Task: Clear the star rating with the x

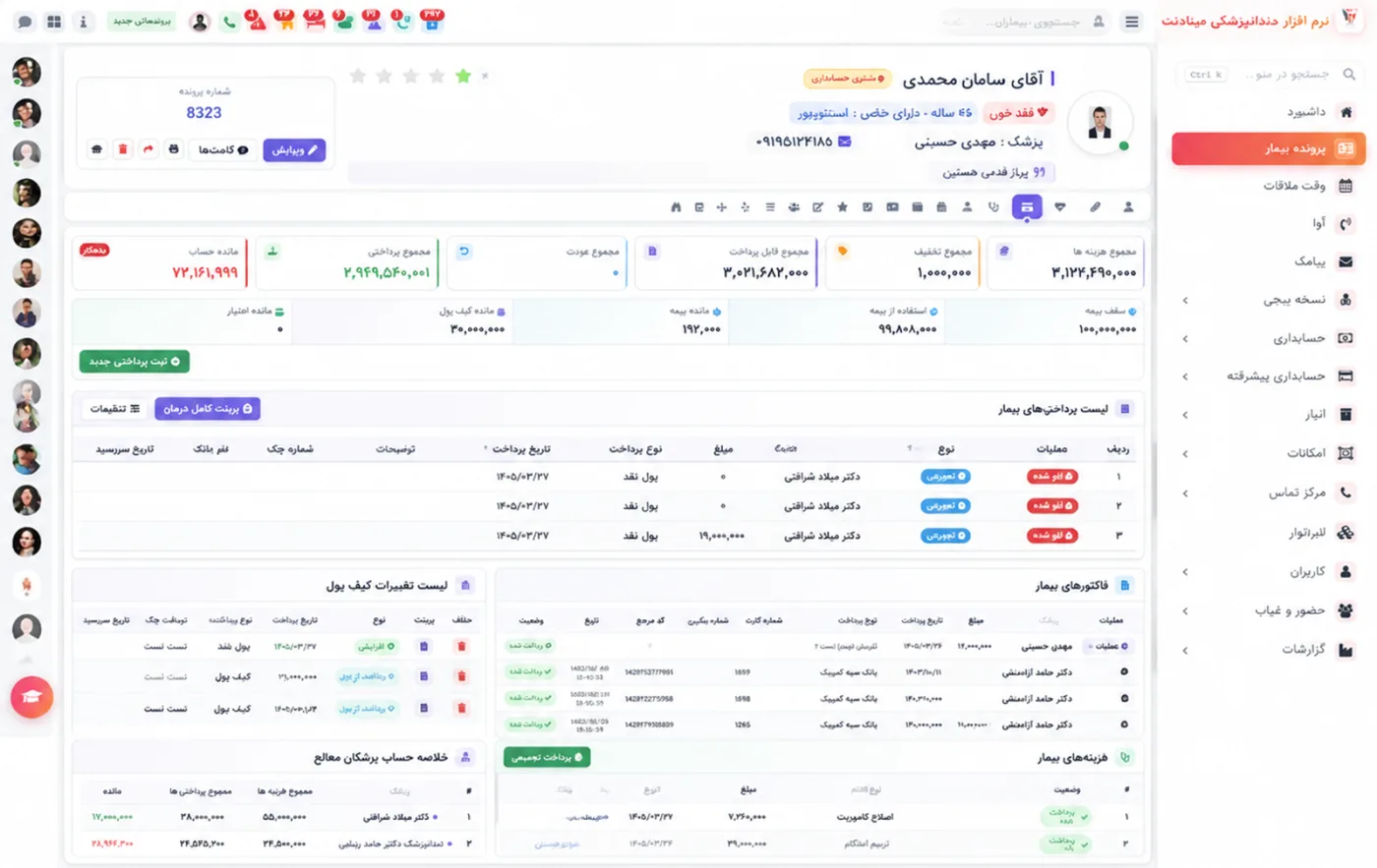Action: (x=485, y=76)
